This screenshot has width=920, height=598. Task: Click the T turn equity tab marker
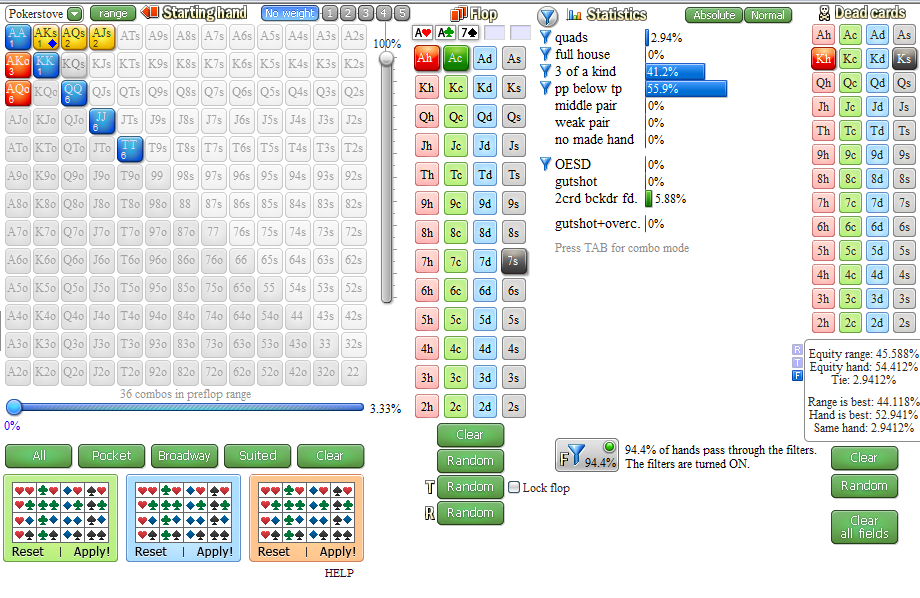(797, 363)
